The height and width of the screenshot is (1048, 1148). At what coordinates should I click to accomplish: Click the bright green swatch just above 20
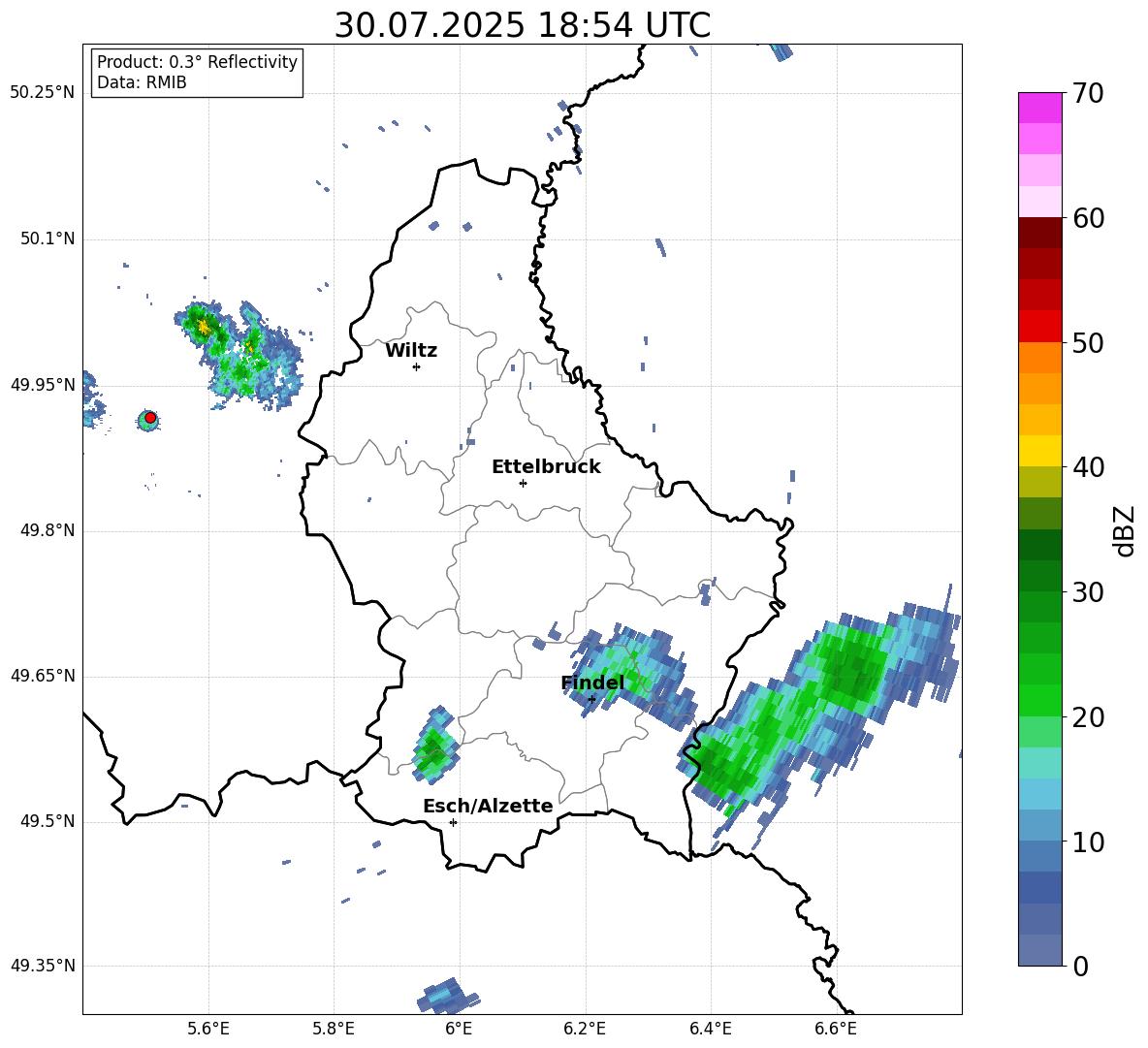pos(1039,701)
